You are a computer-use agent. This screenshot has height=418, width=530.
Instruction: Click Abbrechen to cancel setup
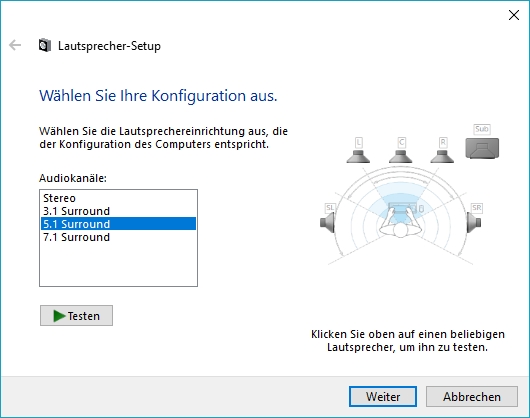472,396
